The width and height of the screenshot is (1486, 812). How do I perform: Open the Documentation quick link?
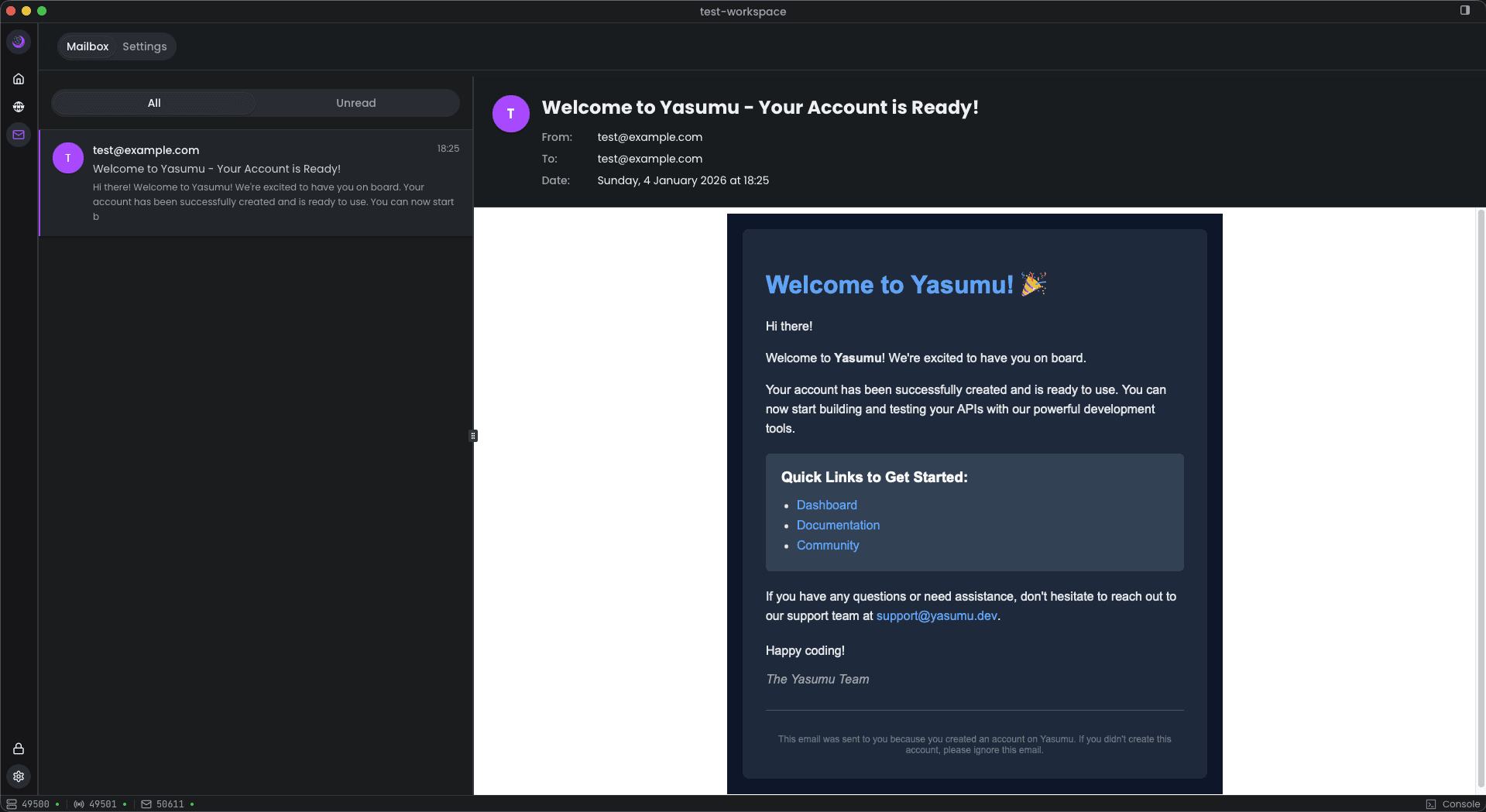[x=838, y=525]
